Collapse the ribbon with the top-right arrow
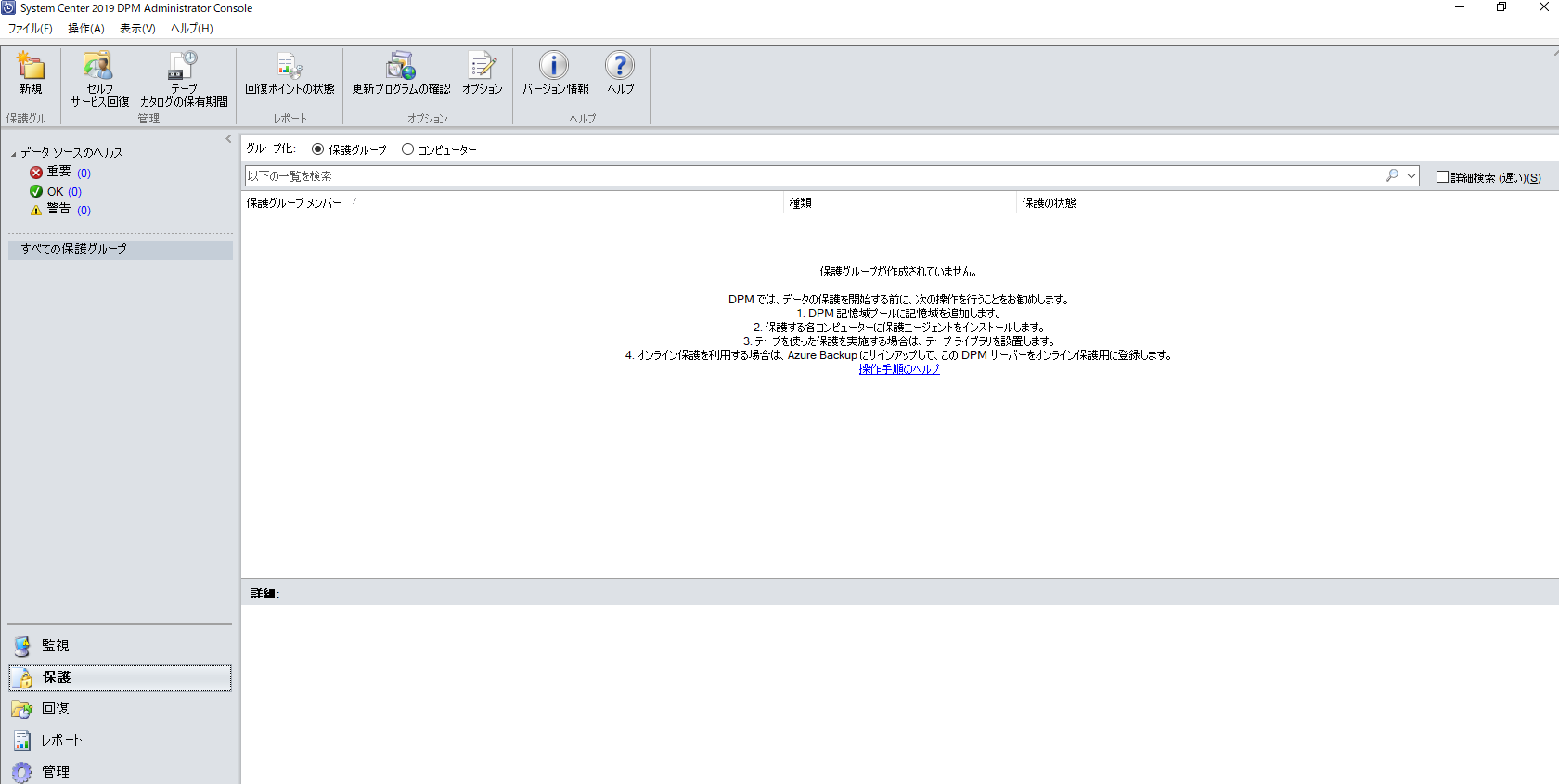 (x=1555, y=53)
